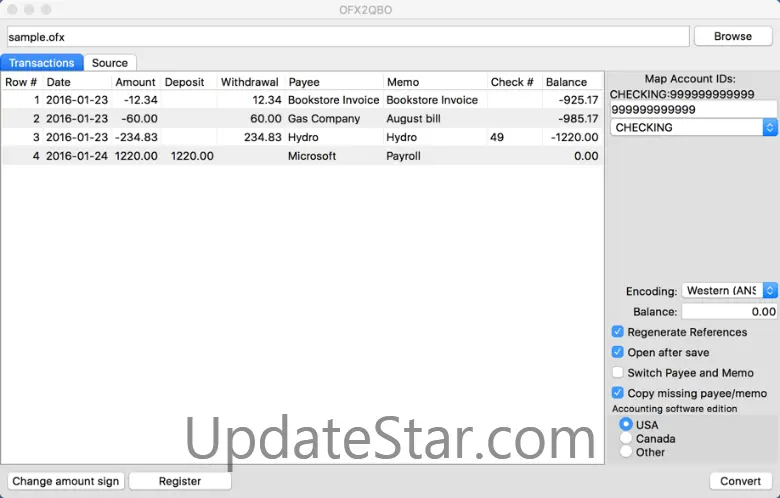Click the 234.83 withdrawal cell

251,137
